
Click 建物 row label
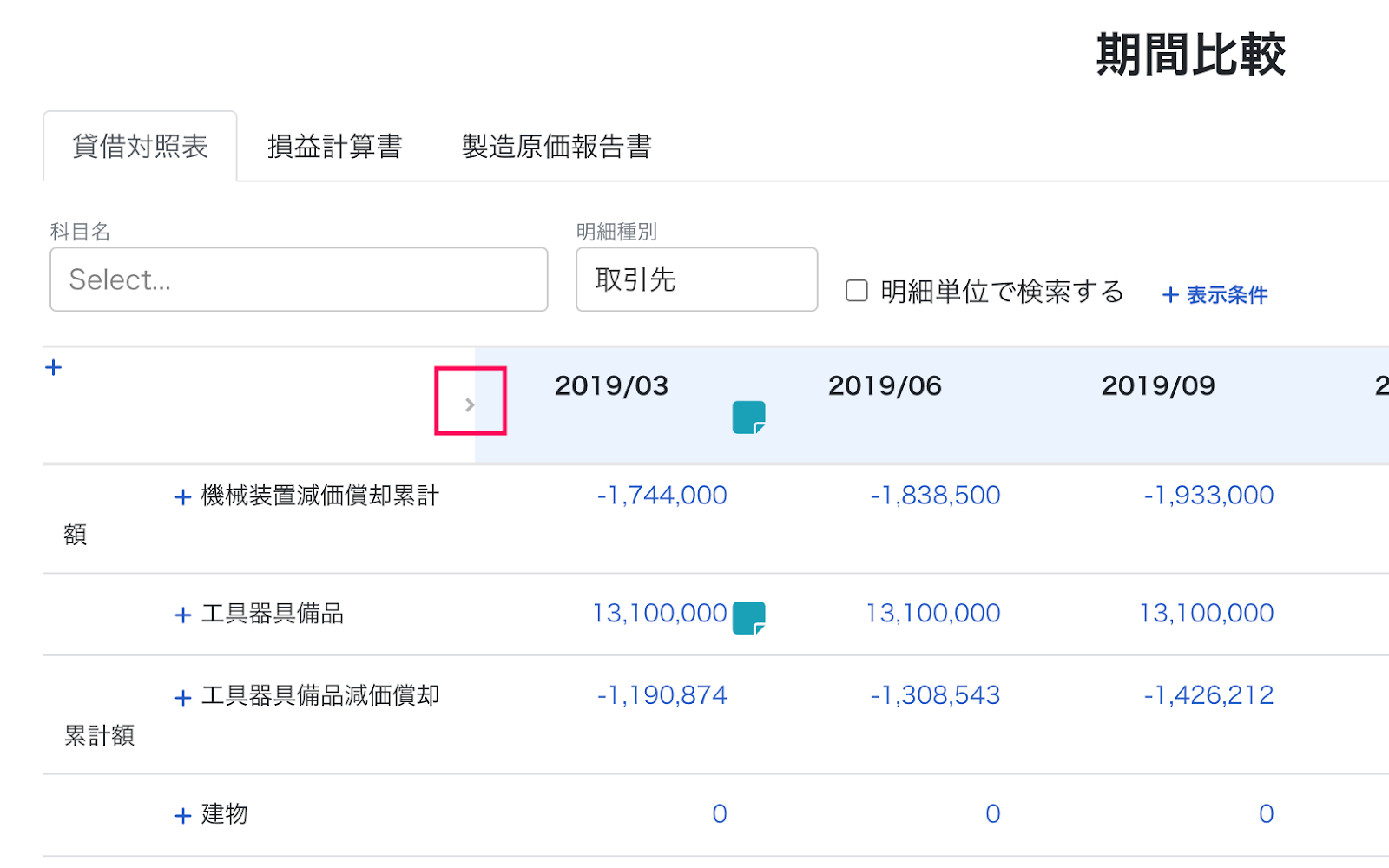225,814
